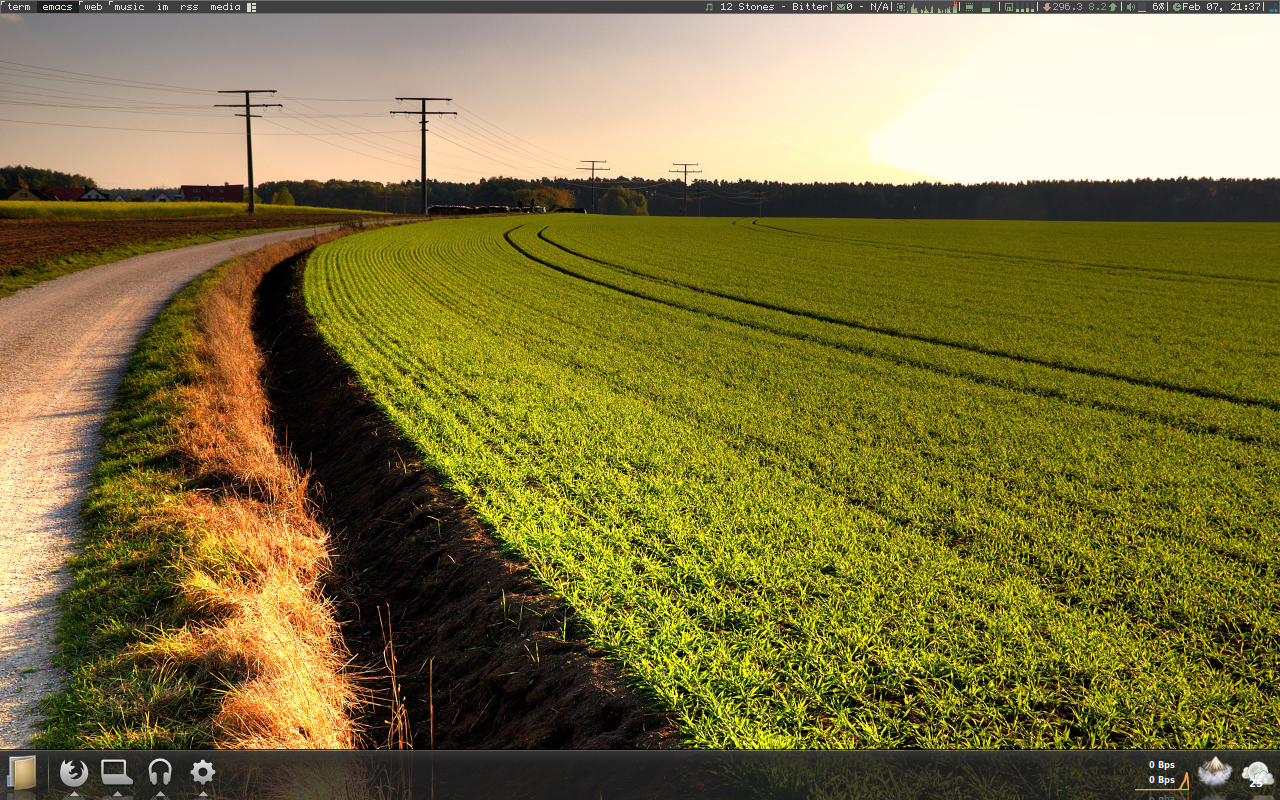Switch to the media workspace tag
The width and height of the screenshot is (1280, 800).
click(x=225, y=7)
